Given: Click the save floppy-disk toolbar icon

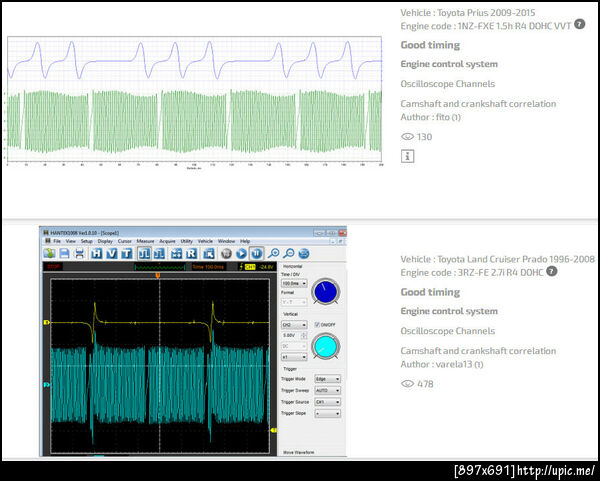Looking at the screenshot, I should 64,253.
